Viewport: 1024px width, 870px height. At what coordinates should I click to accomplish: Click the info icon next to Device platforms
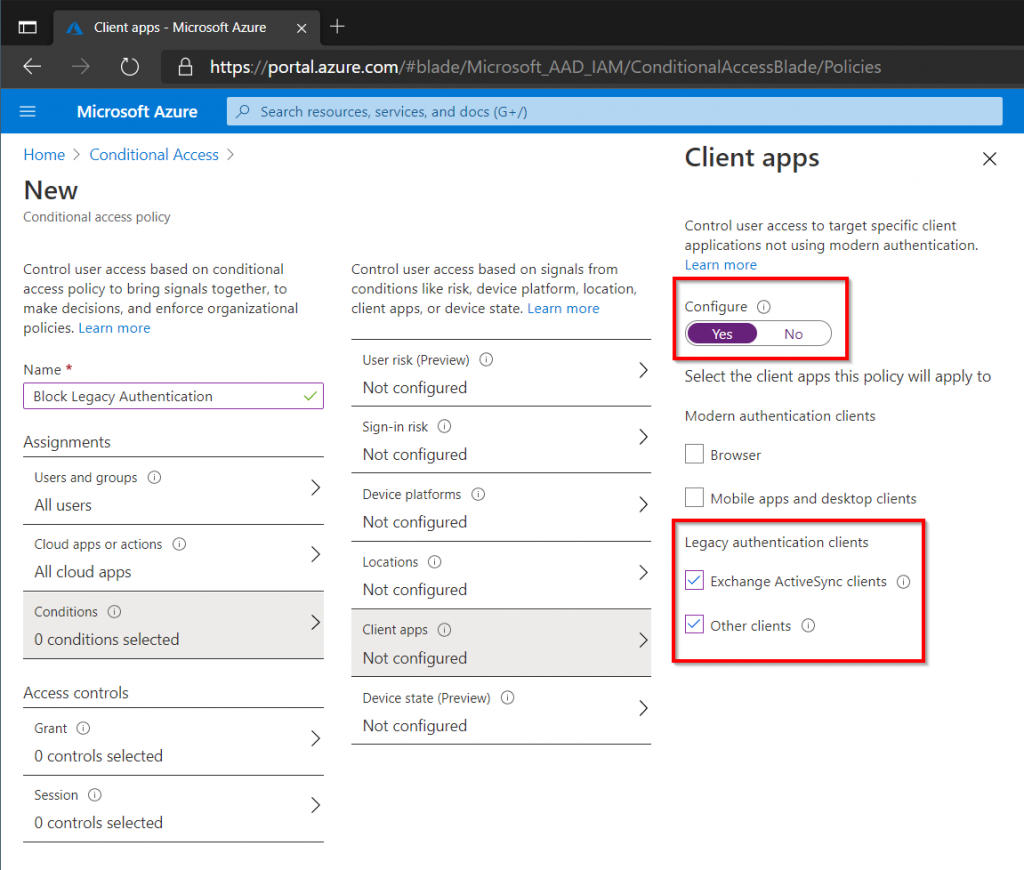coord(478,494)
